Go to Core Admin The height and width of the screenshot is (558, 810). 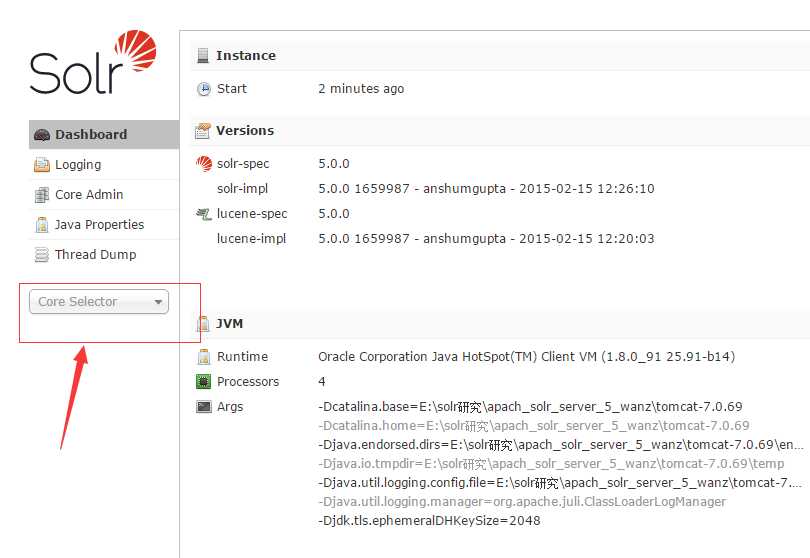104,195
